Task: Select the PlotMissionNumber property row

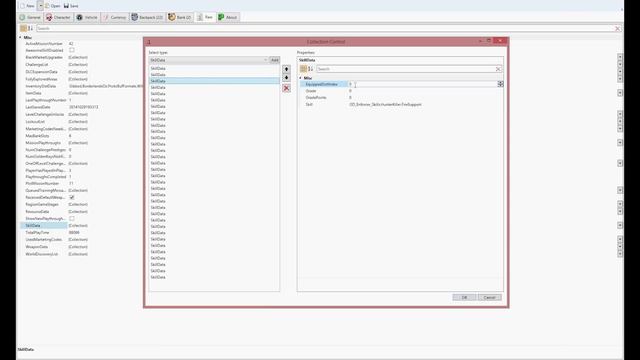Action: tap(42, 183)
